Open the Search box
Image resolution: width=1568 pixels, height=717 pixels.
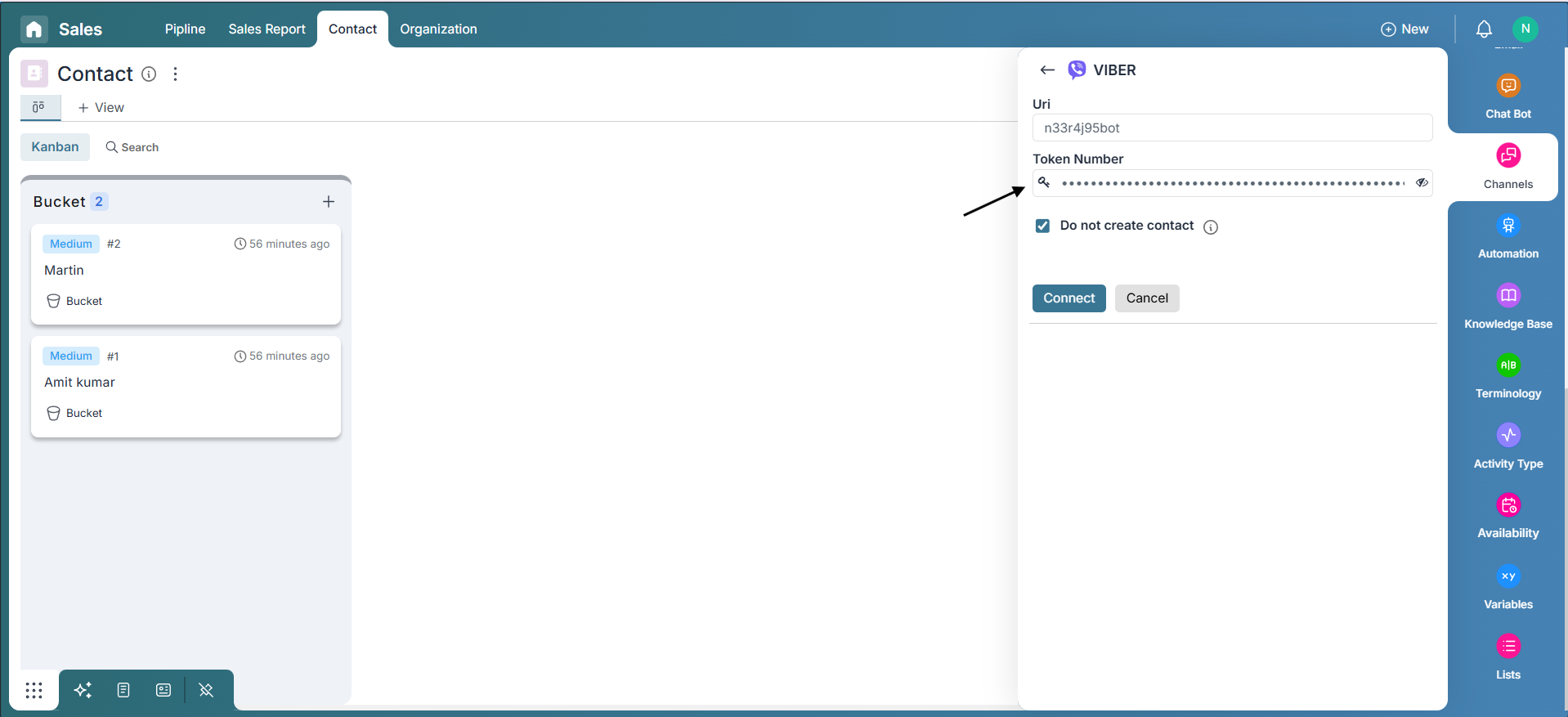point(132,147)
